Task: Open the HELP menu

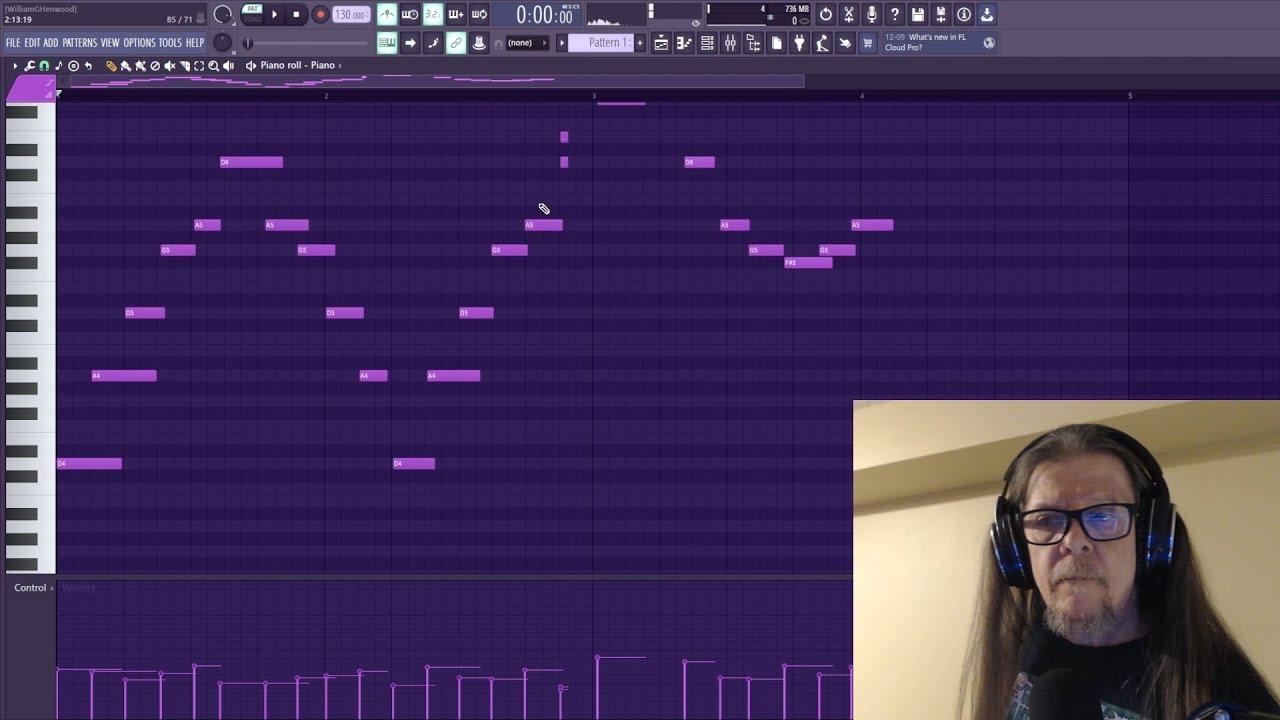Action: pos(195,43)
